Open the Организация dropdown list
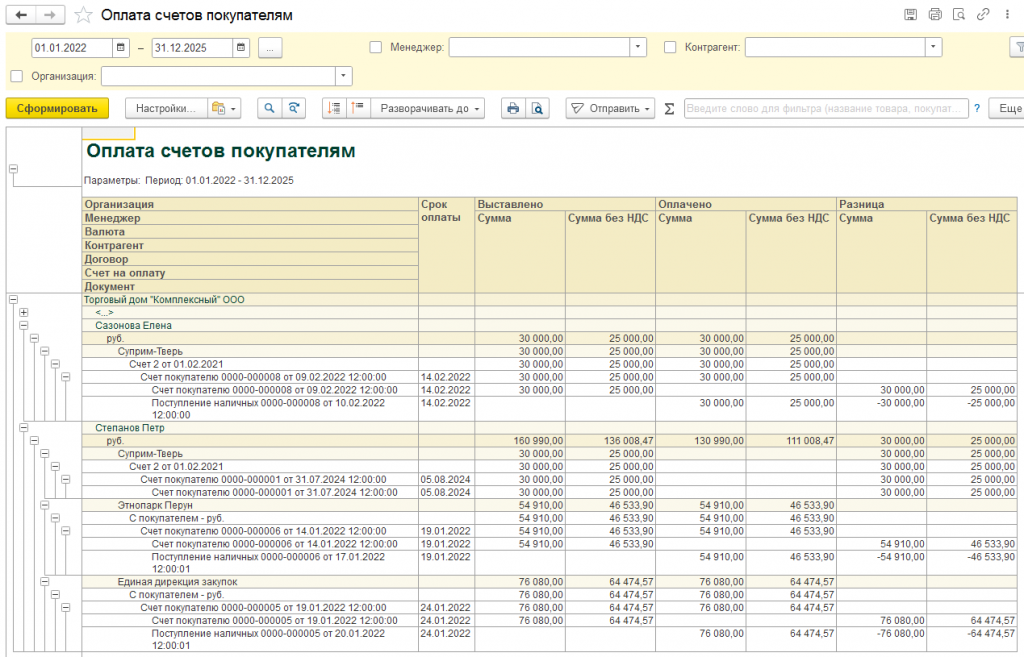Viewport: 1024px width, 657px height. [x=344, y=76]
